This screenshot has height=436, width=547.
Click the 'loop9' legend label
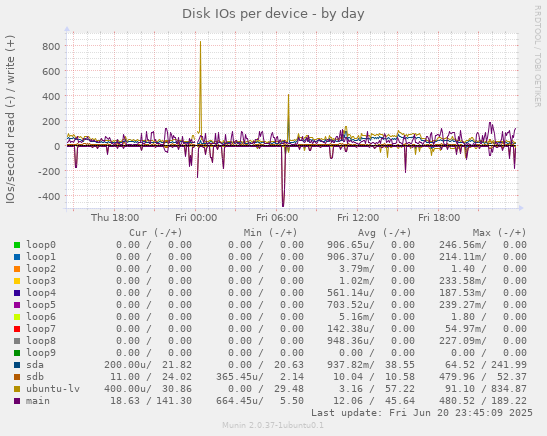pos(41,353)
